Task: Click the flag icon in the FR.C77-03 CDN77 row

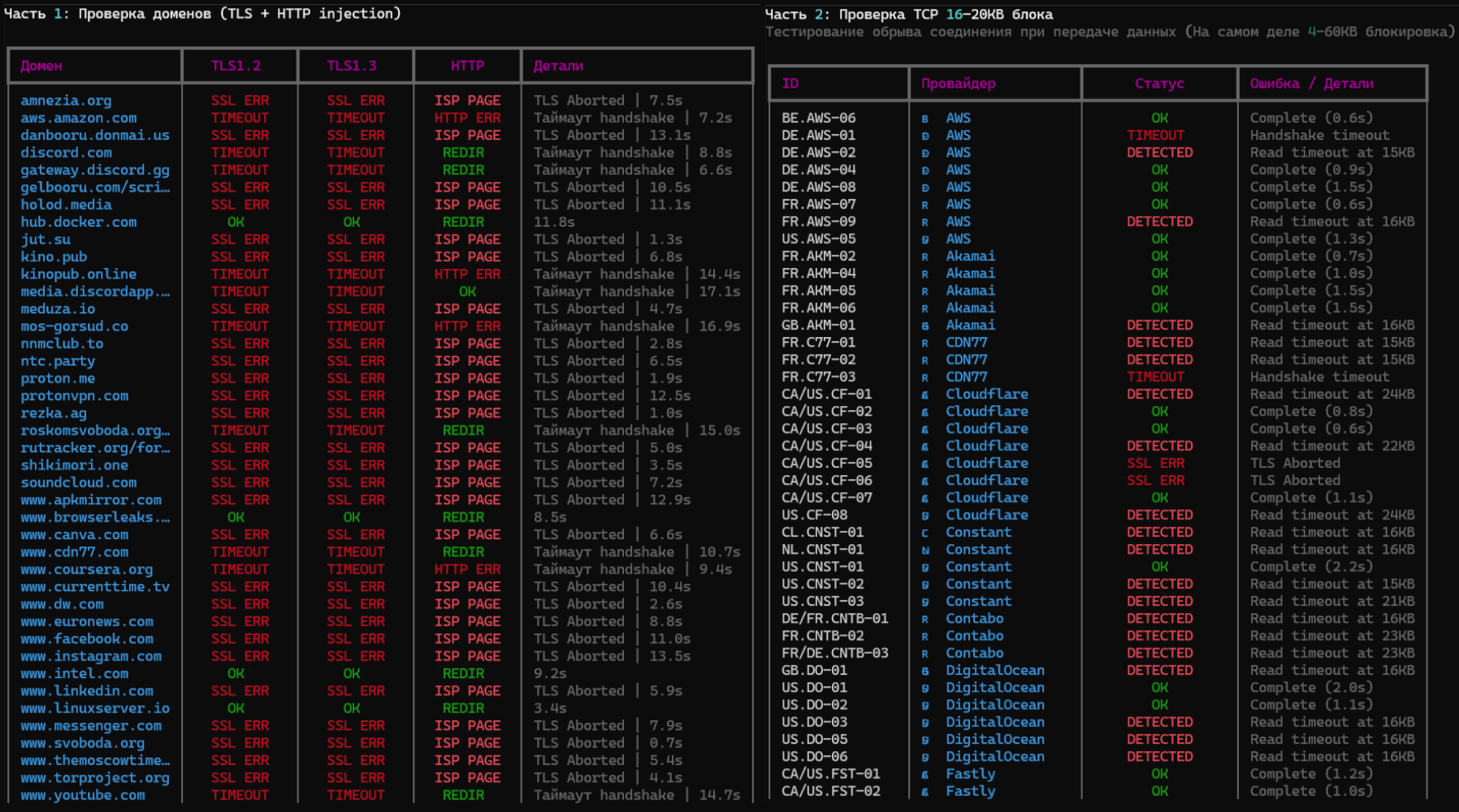Action: (x=924, y=378)
